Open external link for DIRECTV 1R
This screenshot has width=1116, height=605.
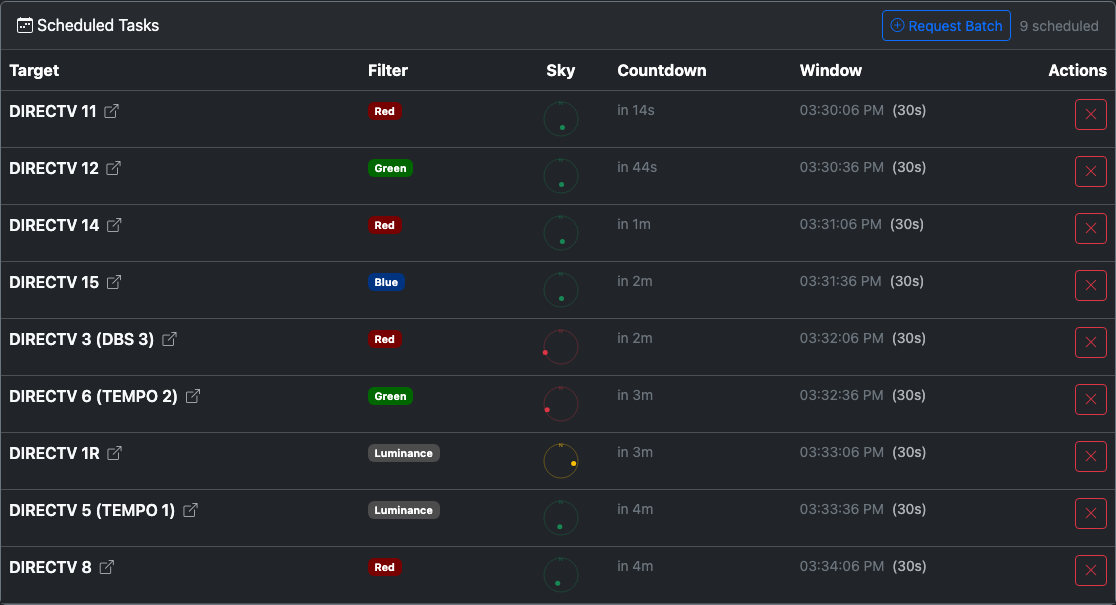pyautogui.click(x=115, y=453)
